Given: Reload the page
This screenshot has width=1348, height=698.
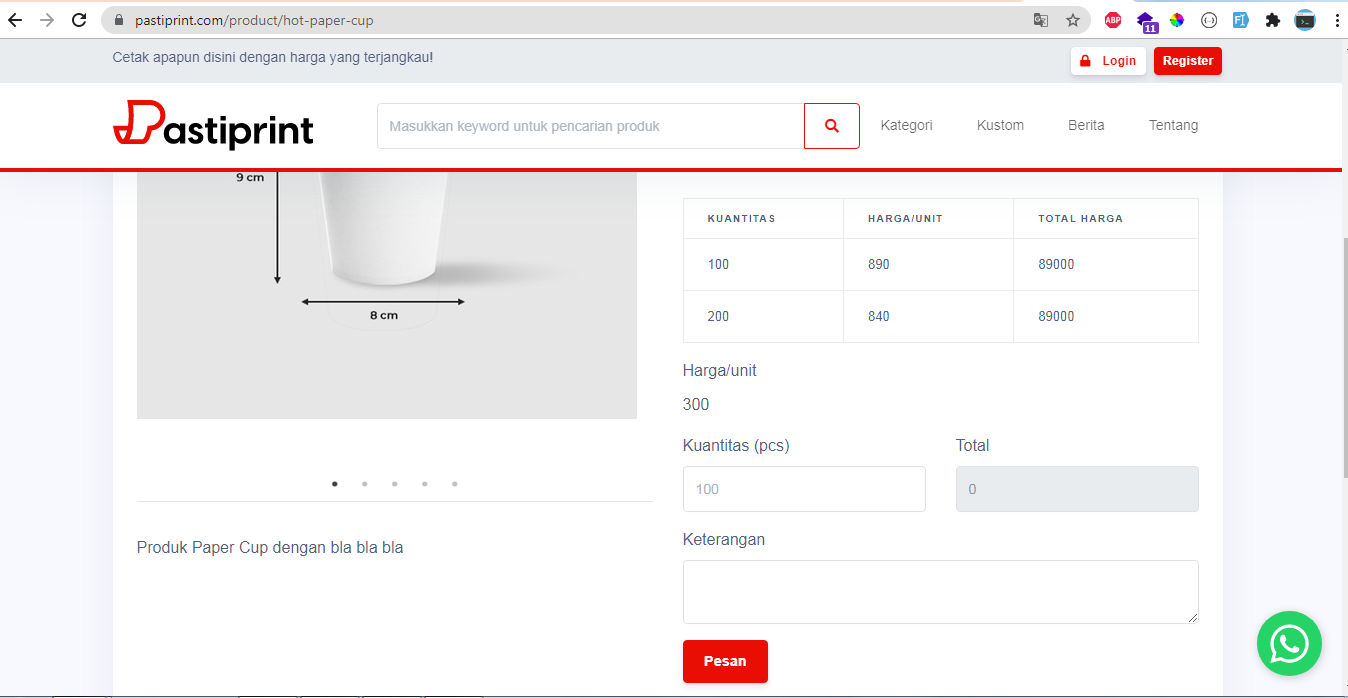Looking at the screenshot, I should [x=79, y=20].
